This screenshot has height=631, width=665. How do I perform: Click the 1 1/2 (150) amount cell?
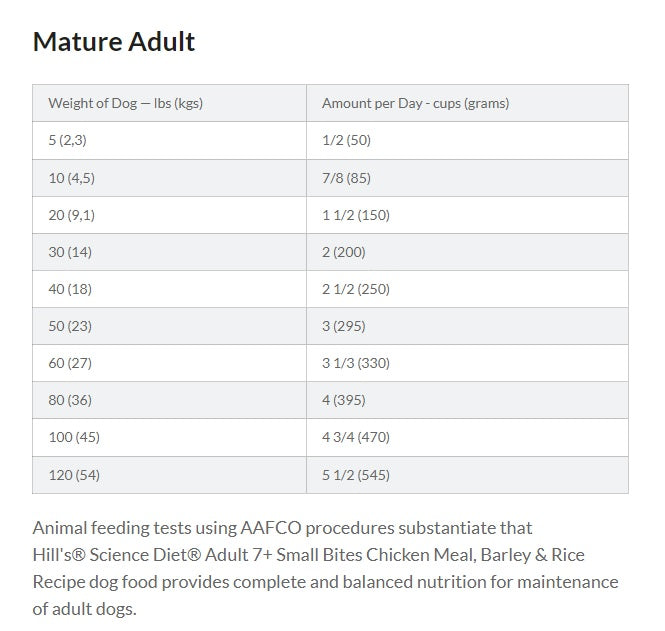click(467, 215)
